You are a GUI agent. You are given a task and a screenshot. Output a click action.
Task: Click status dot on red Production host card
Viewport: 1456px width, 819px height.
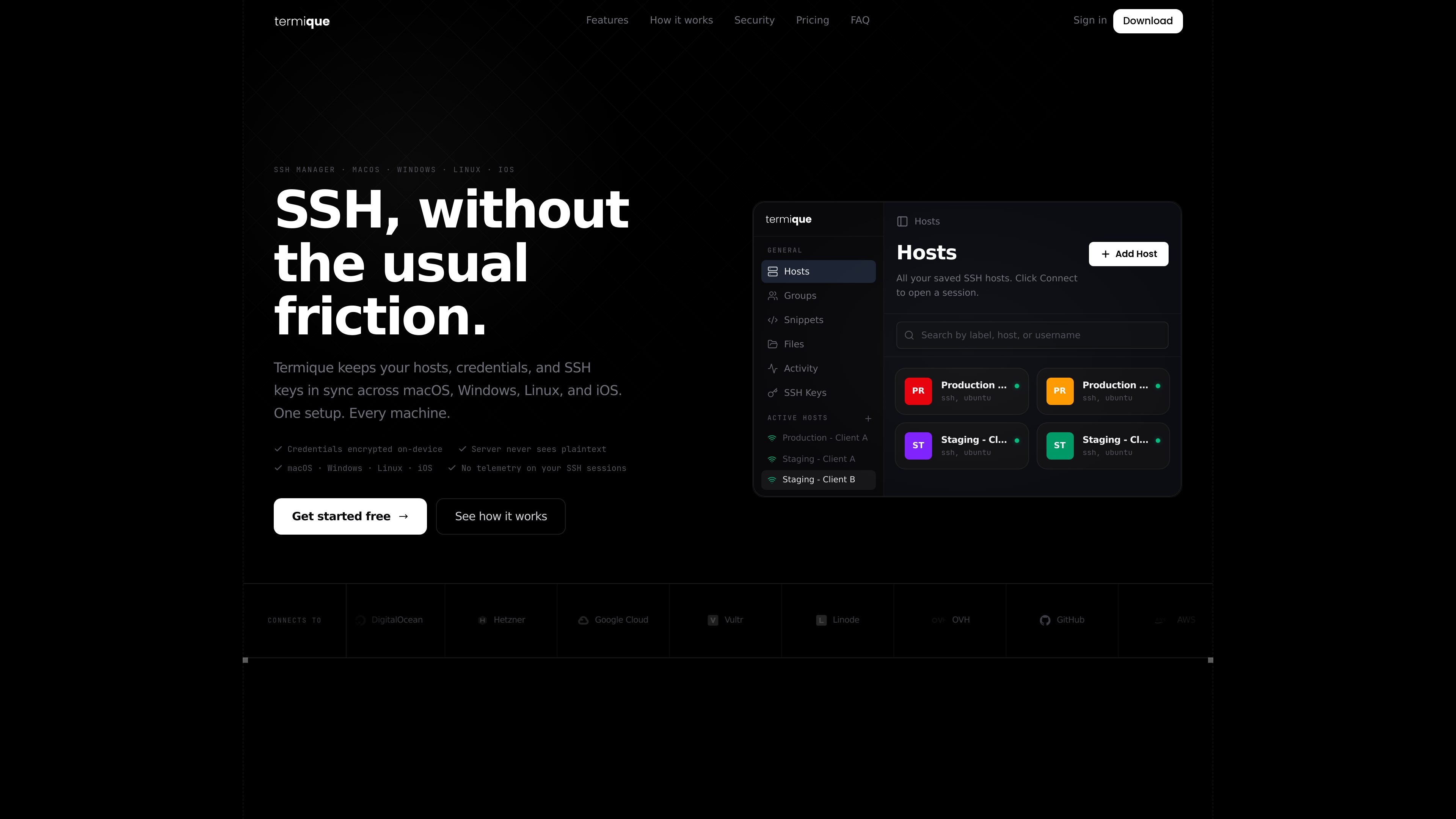click(1017, 386)
